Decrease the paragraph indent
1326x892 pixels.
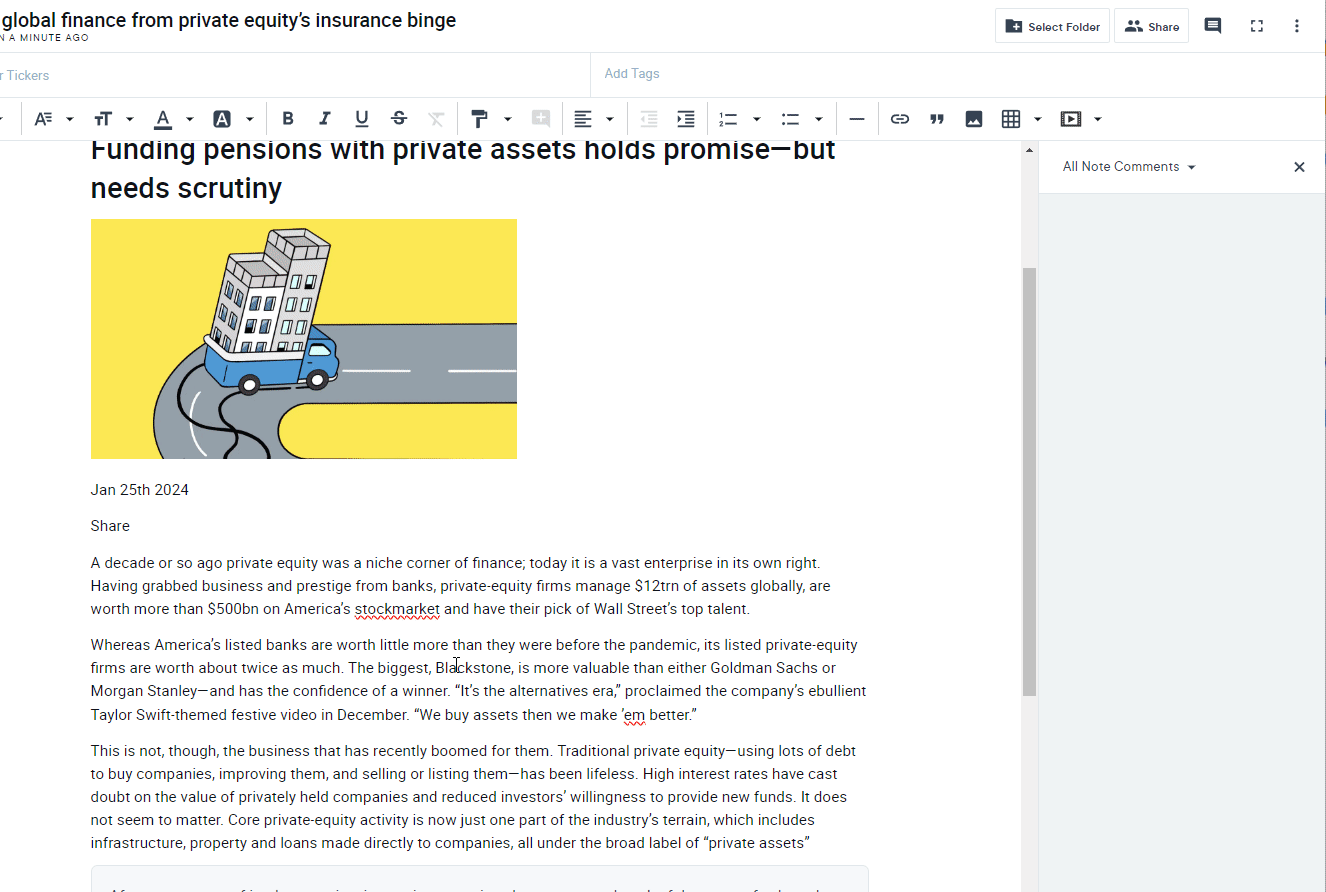(x=649, y=119)
